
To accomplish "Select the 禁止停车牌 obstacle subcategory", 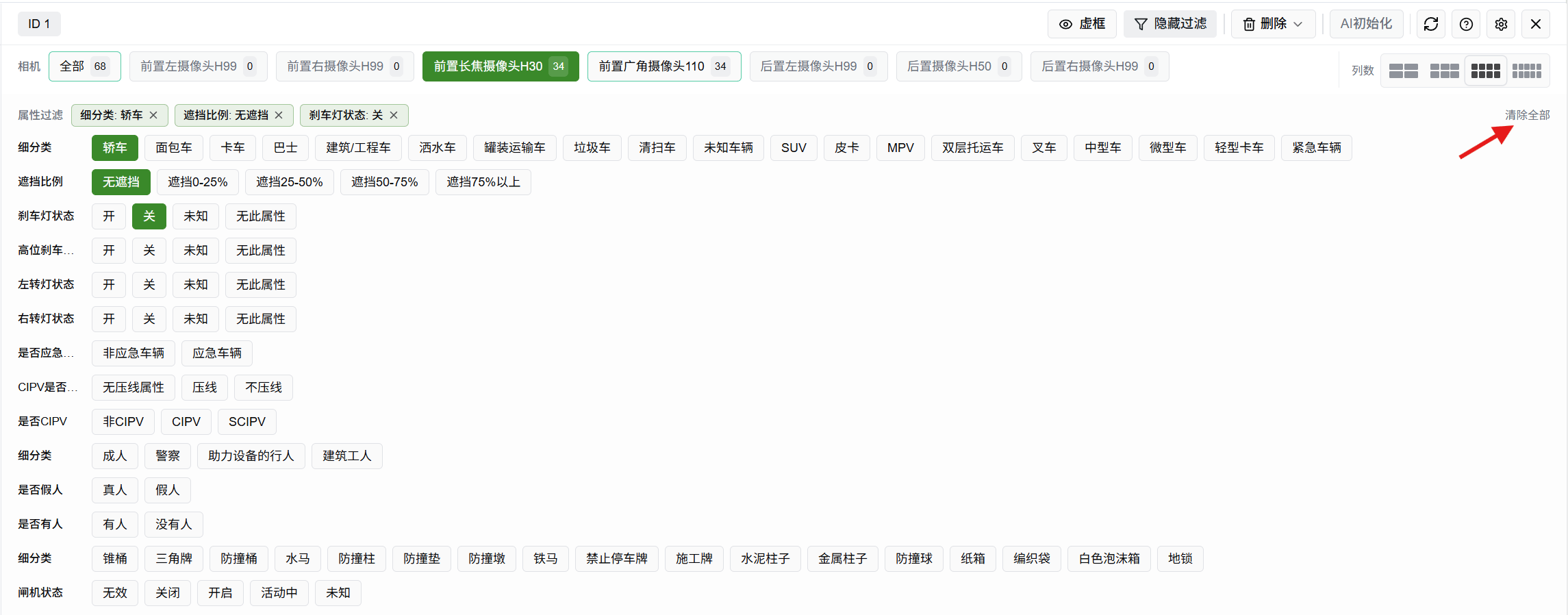I will click(x=617, y=559).
